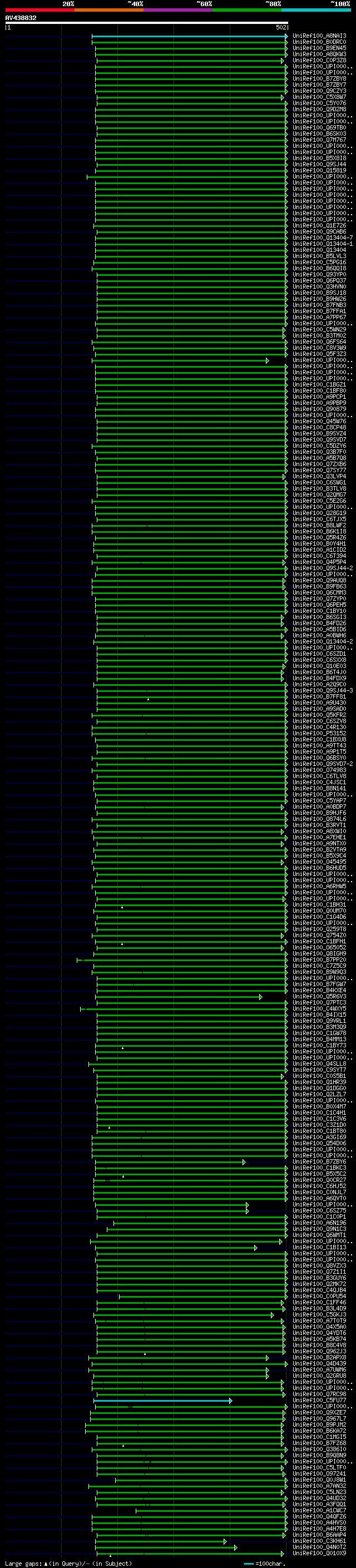This screenshot has width=356, height=1568.
Task: Click the cyan 100char scale legend bar
Action: tap(248, 1564)
